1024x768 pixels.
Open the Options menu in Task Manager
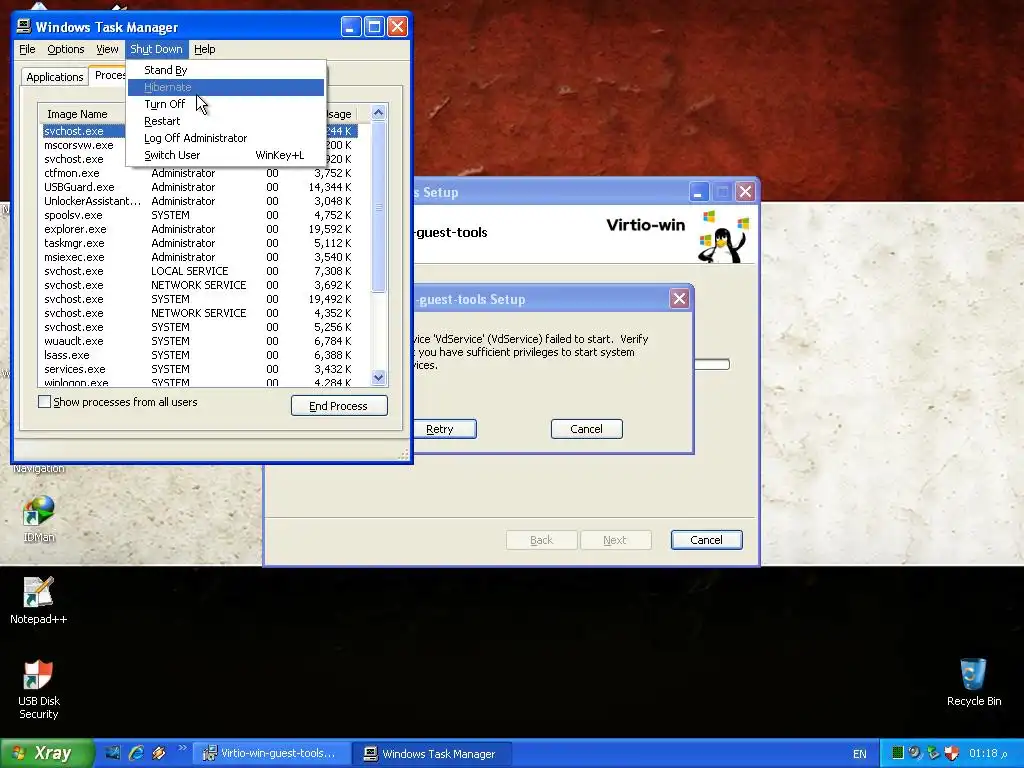(65, 49)
